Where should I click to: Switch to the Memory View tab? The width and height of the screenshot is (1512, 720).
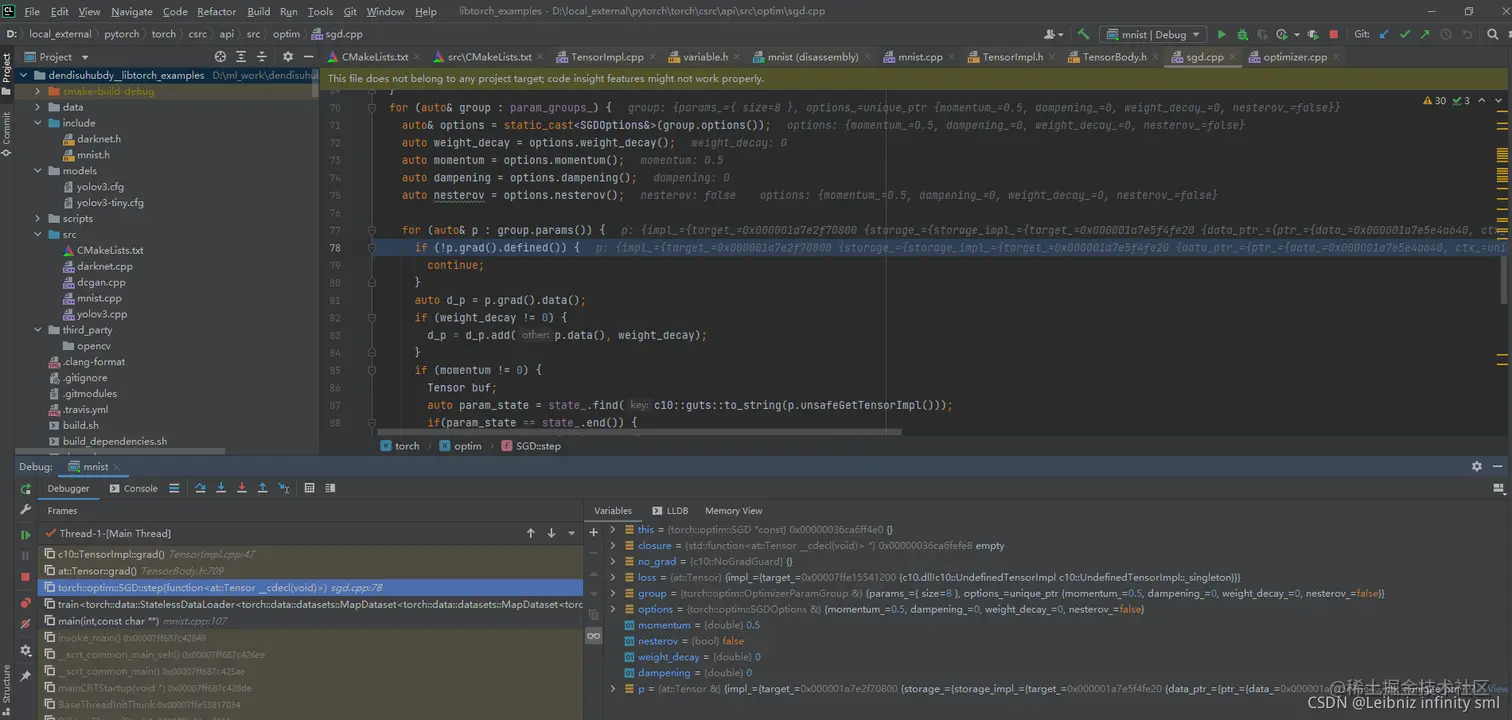click(x=733, y=510)
